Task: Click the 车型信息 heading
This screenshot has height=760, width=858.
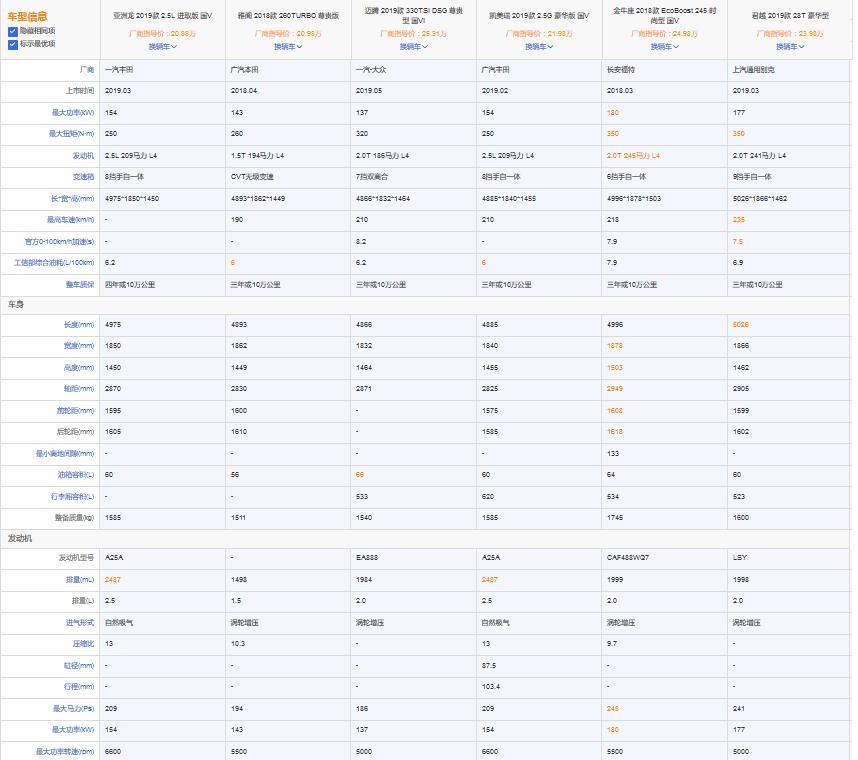Action: (x=27, y=17)
